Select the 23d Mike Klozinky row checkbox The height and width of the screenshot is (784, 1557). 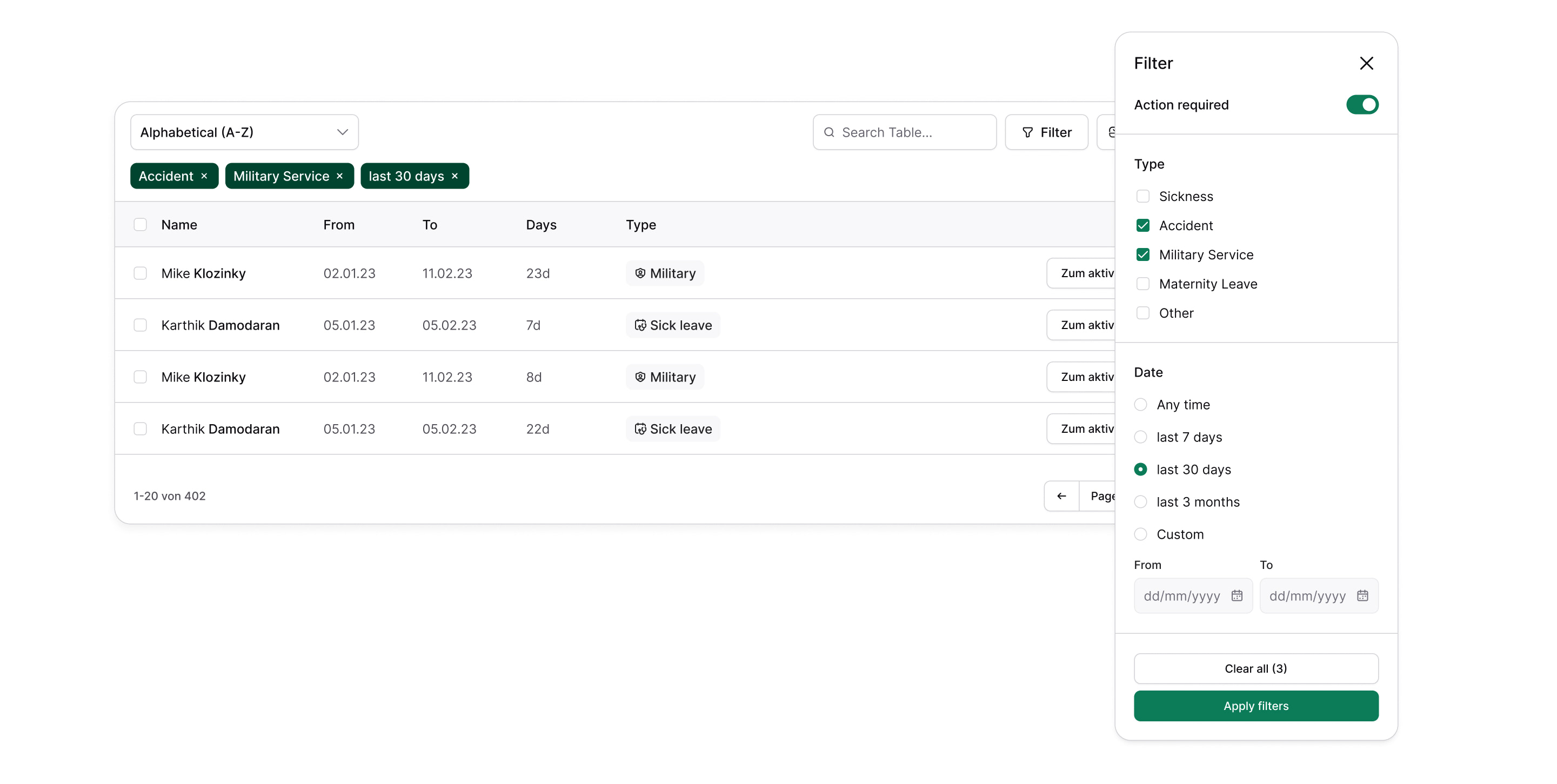(x=140, y=273)
